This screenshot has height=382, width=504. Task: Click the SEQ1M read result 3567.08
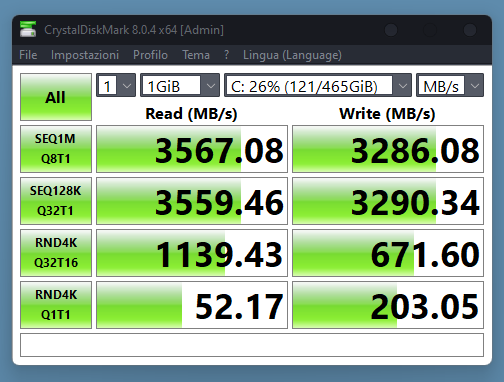tap(192, 149)
